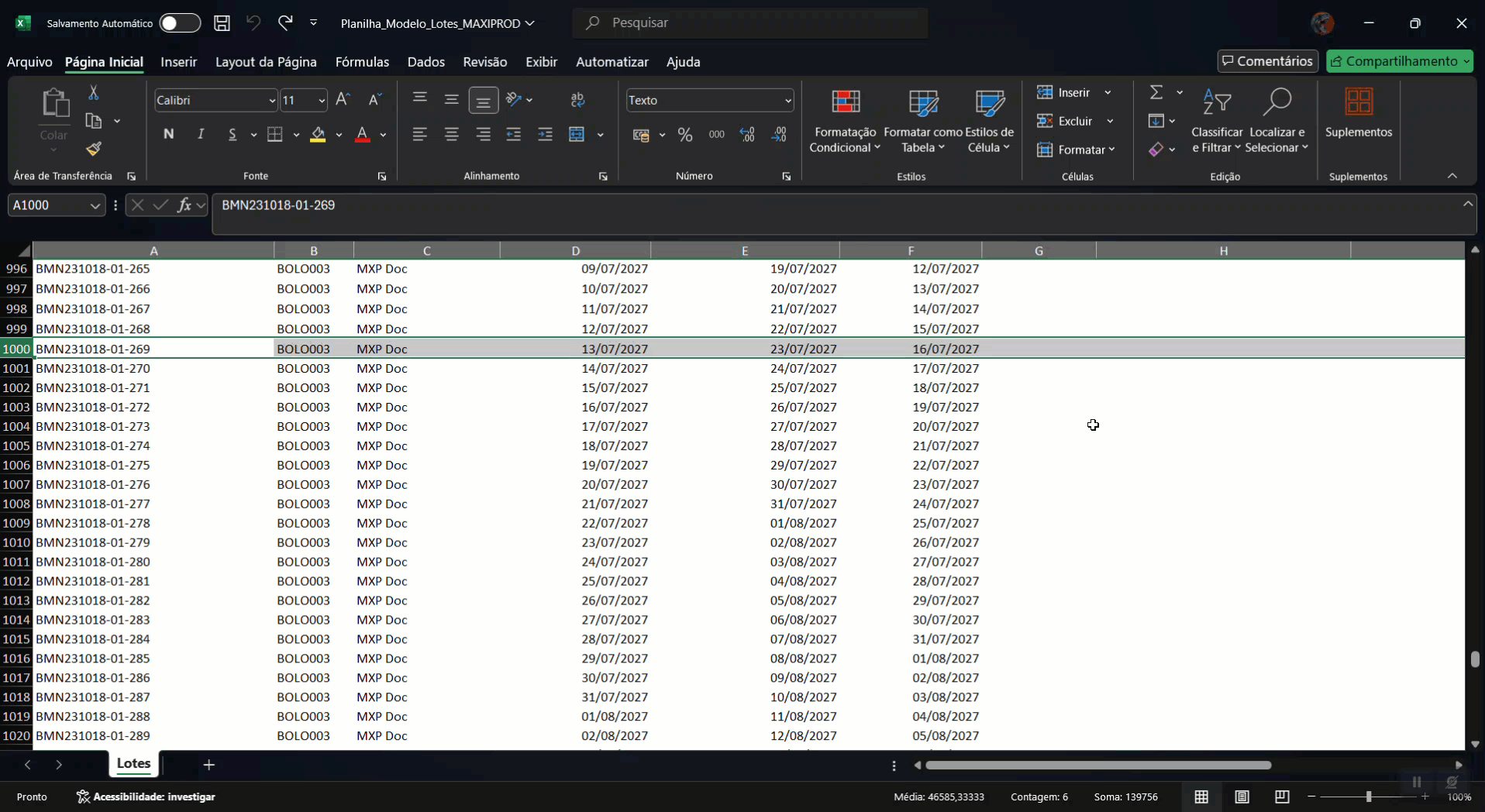Click the Cut scissors icon
Viewport: 1485px width, 812px height.
[94, 93]
